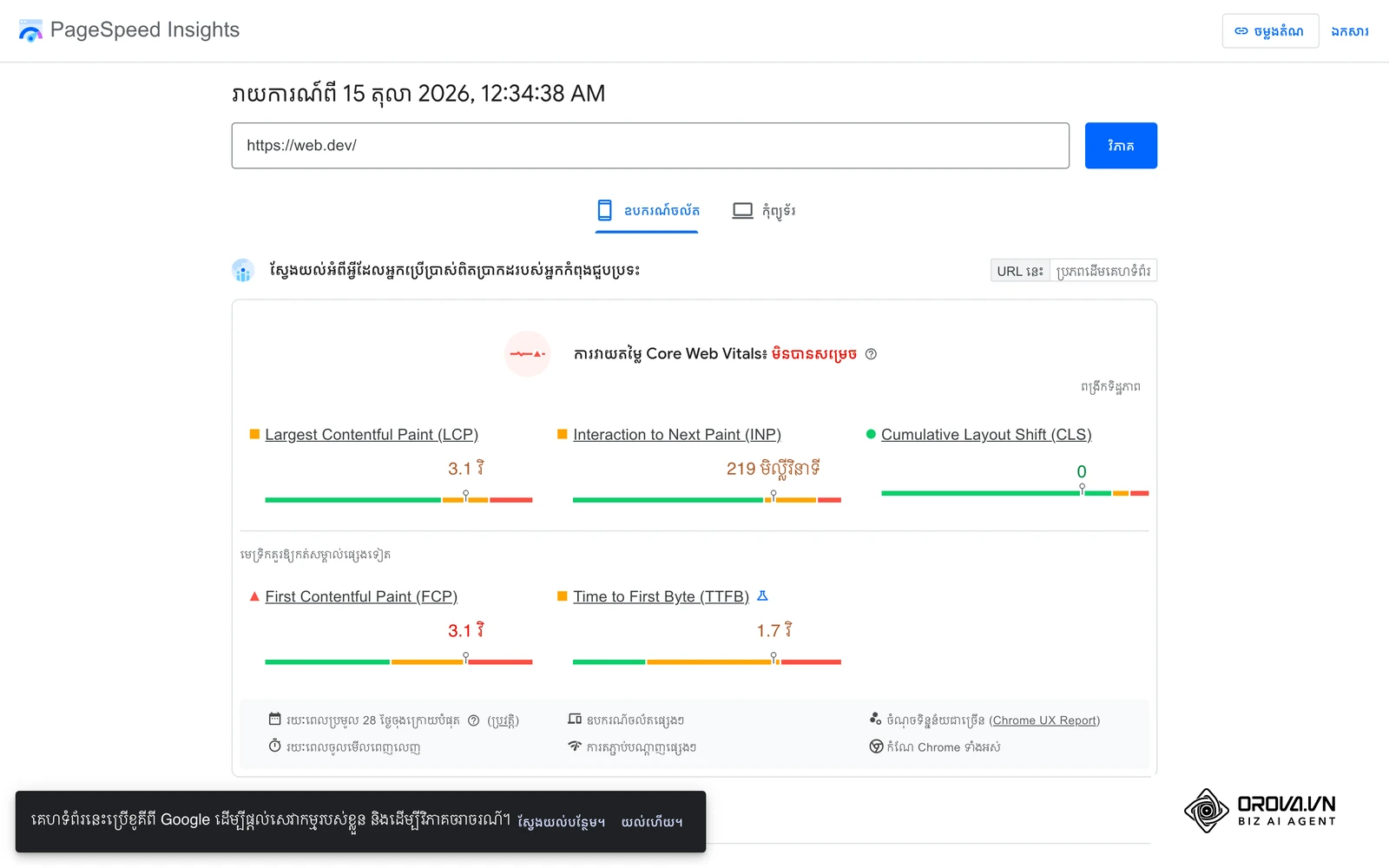Click the Core Web Vitals failed assessment icon
The height and width of the screenshot is (868, 1389).
pyautogui.click(x=528, y=354)
